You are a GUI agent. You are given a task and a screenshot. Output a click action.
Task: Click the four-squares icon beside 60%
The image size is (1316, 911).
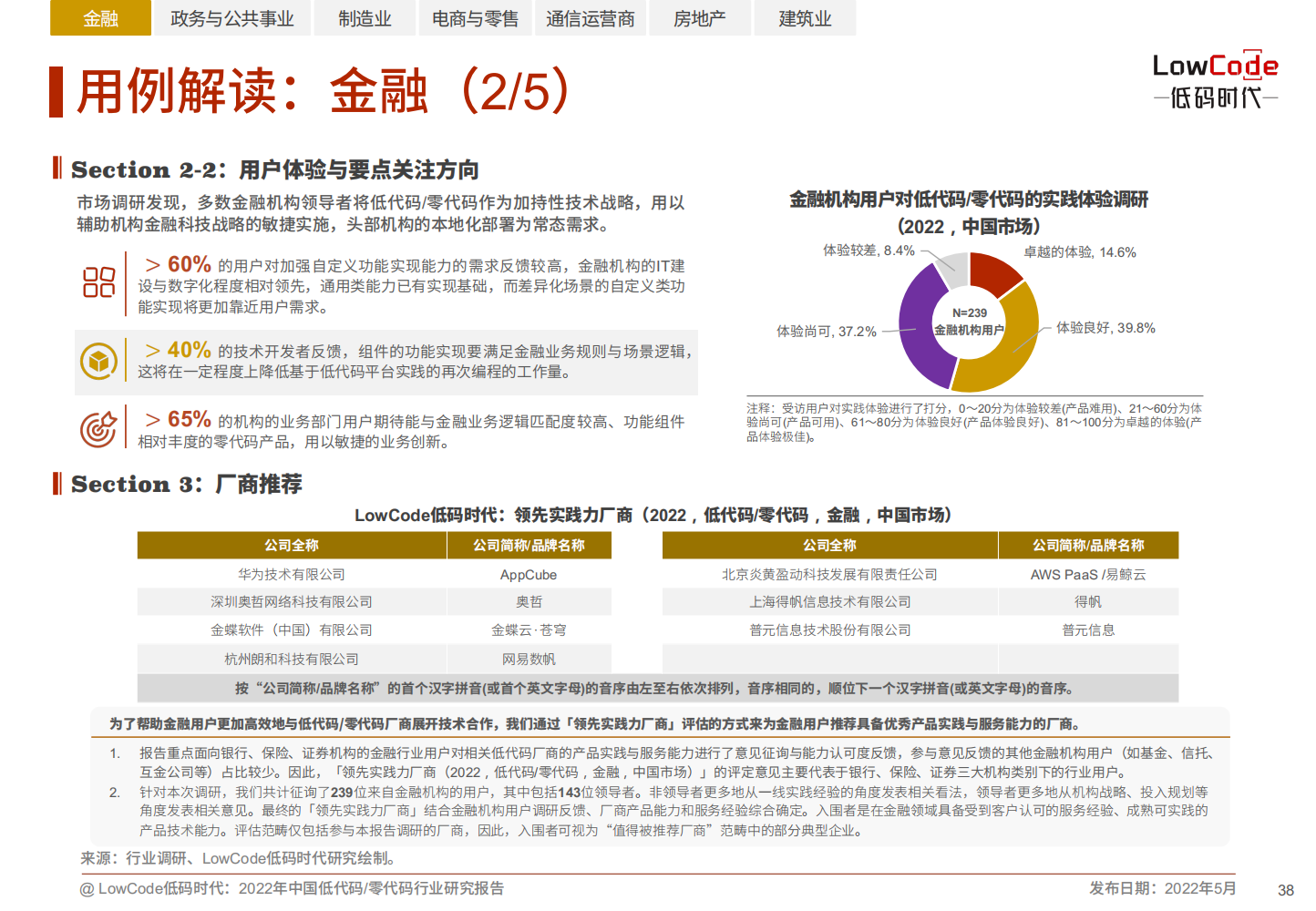98,282
